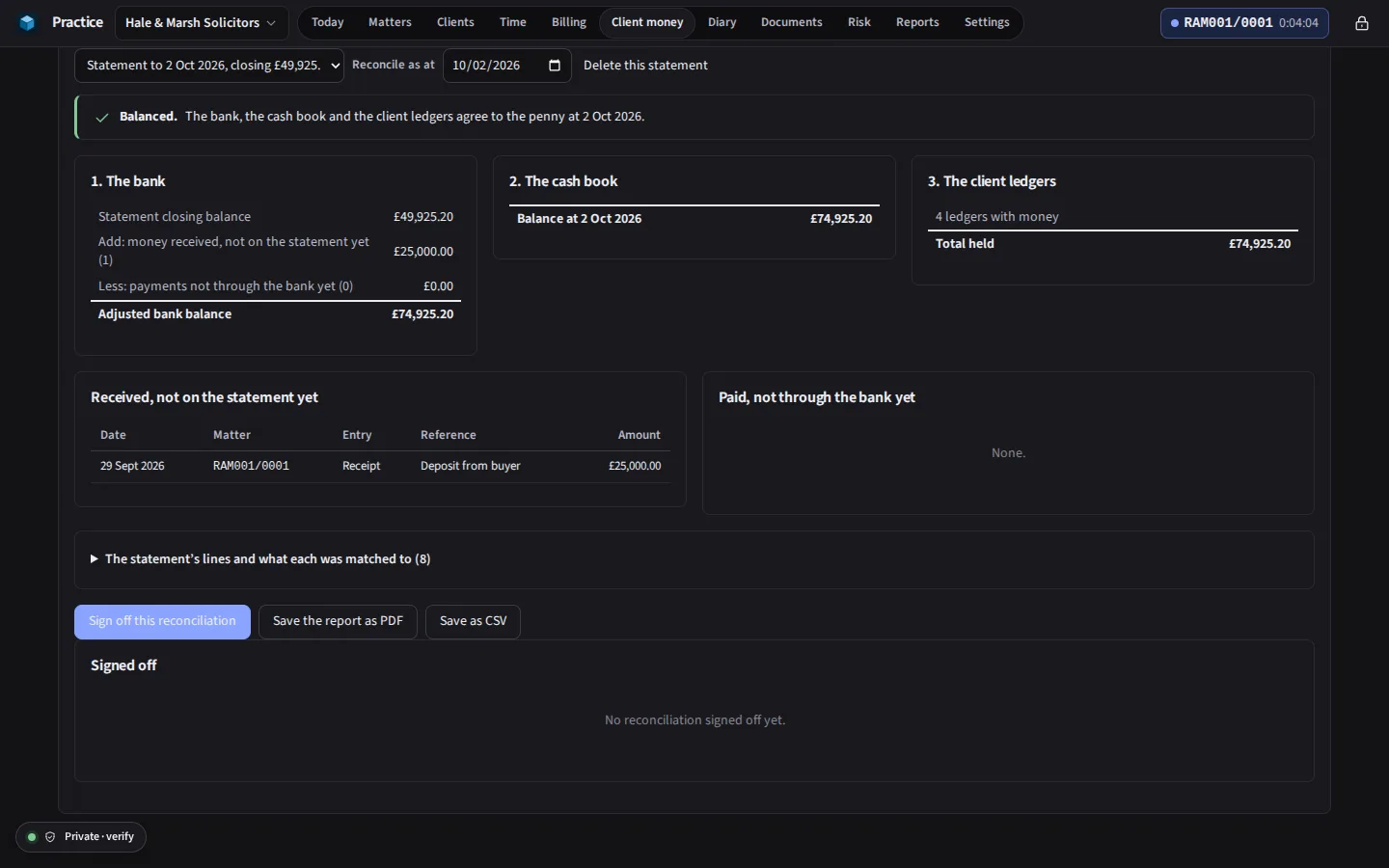1389x868 pixels.
Task: Open the calendar picker in the date field
Action: tap(555, 66)
